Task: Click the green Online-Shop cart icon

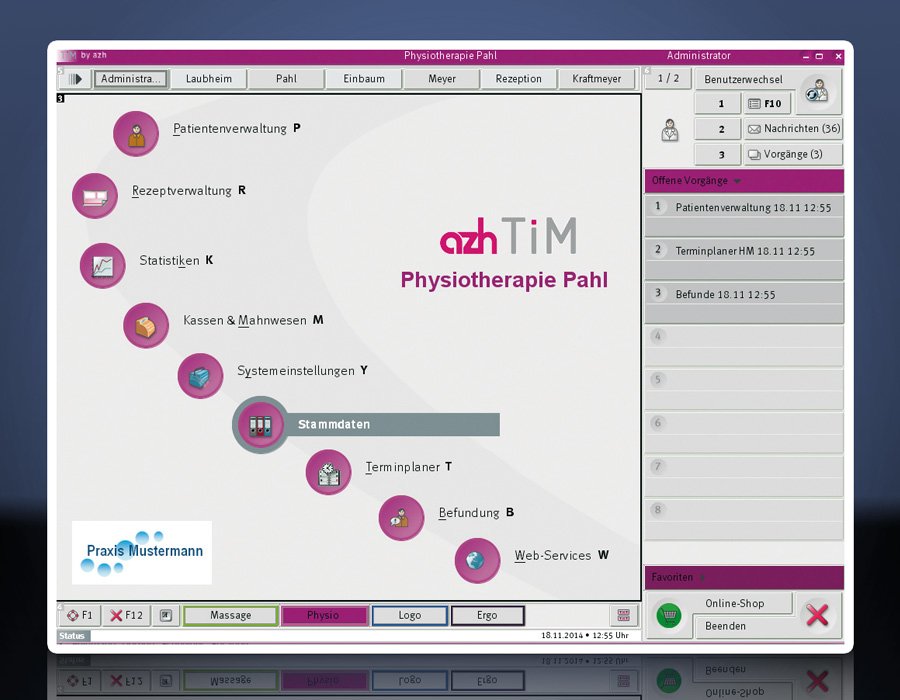Action: 669,616
